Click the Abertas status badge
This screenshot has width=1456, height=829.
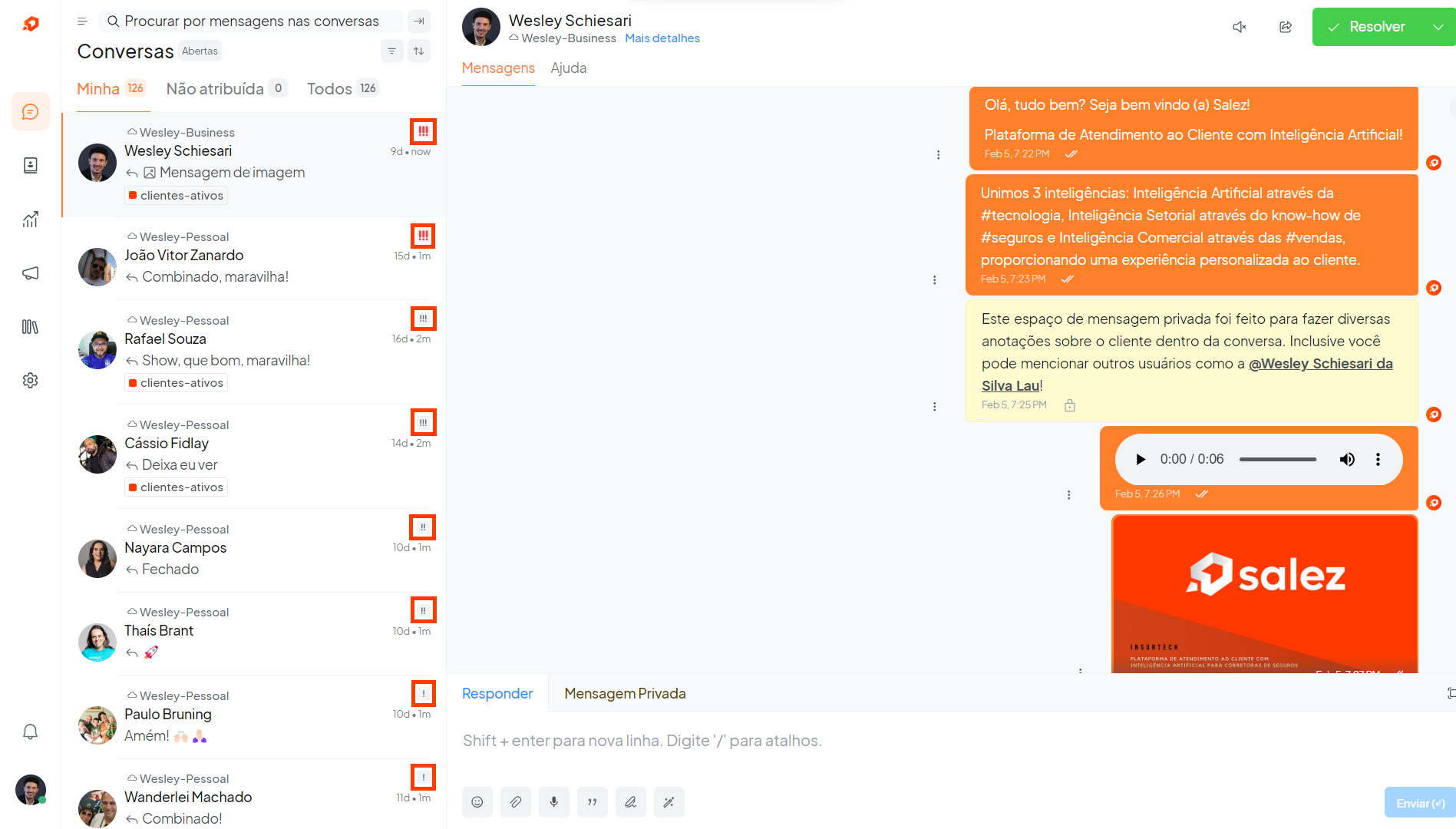coord(200,51)
